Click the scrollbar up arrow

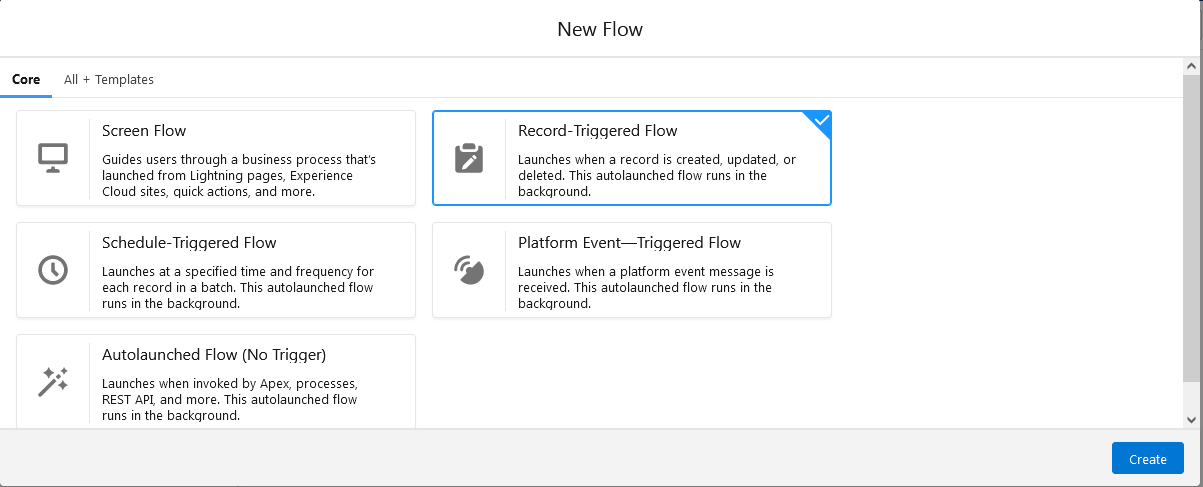(x=1191, y=65)
